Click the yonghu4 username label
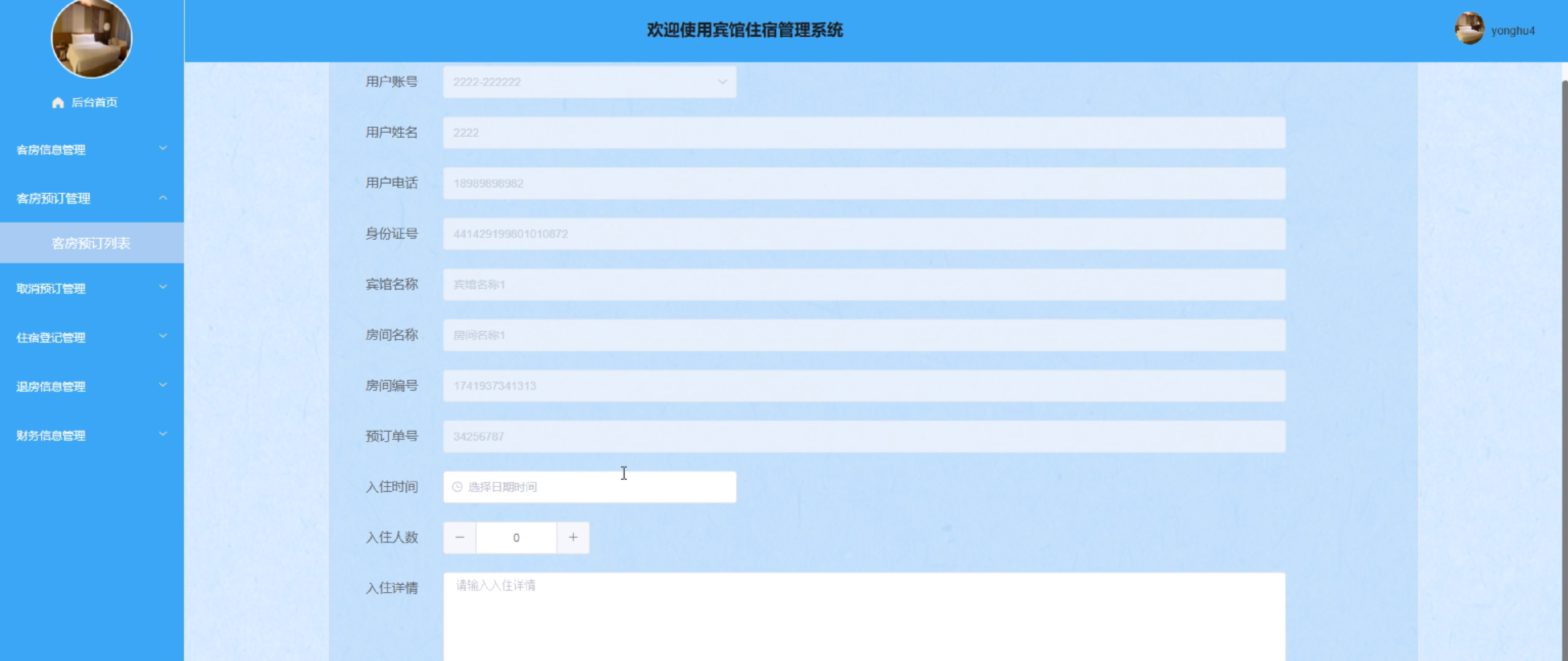The image size is (1568, 661). [1513, 31]
